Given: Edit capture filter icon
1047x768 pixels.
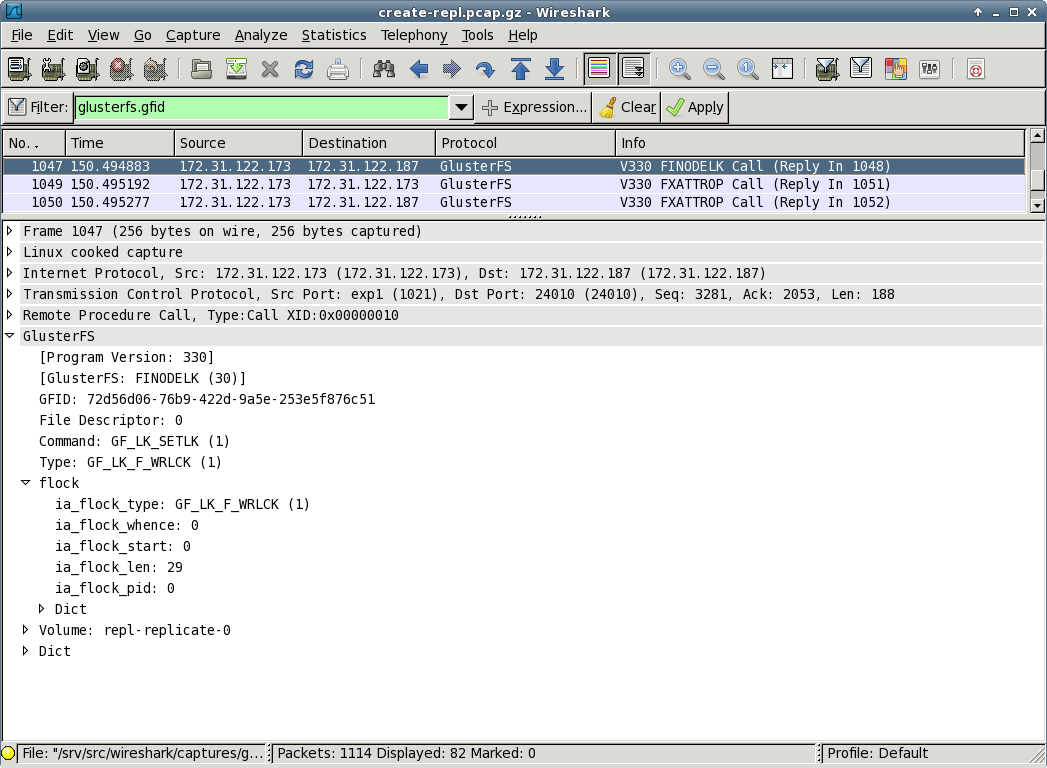Looking at the screenshot, I should [x=827, y=69].
